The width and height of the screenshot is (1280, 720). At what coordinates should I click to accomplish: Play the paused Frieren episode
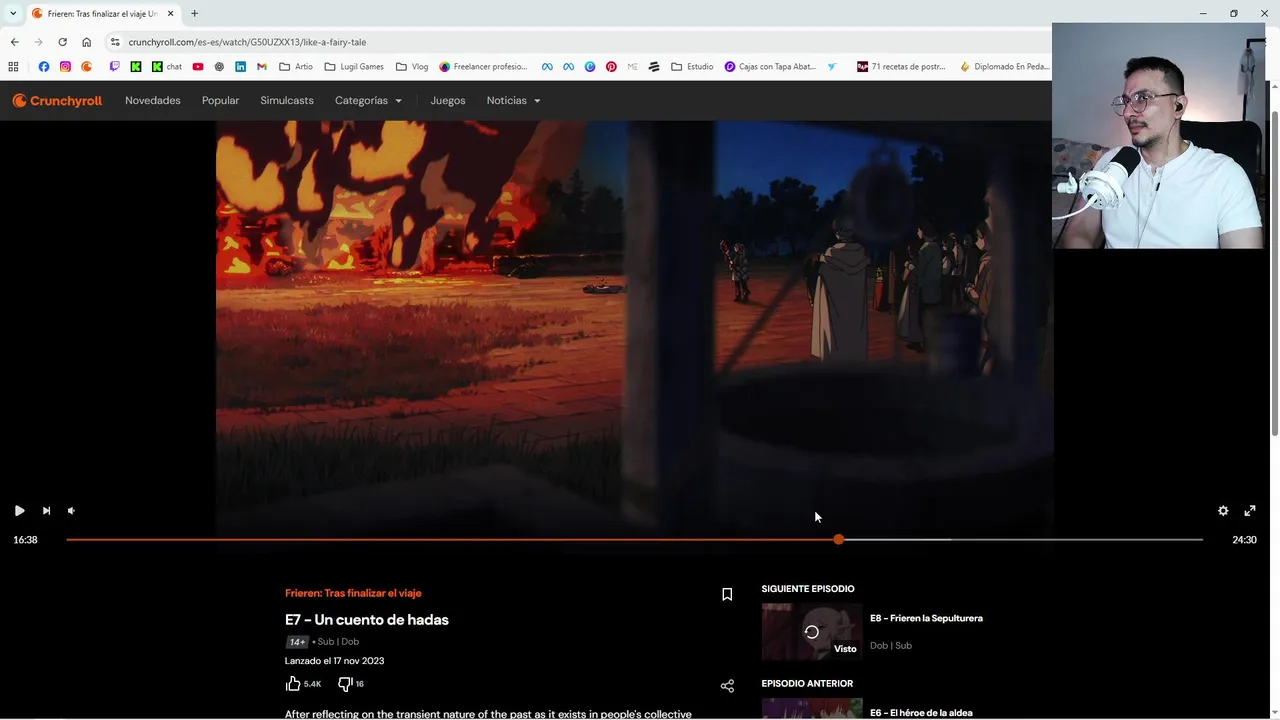(19, 510)
